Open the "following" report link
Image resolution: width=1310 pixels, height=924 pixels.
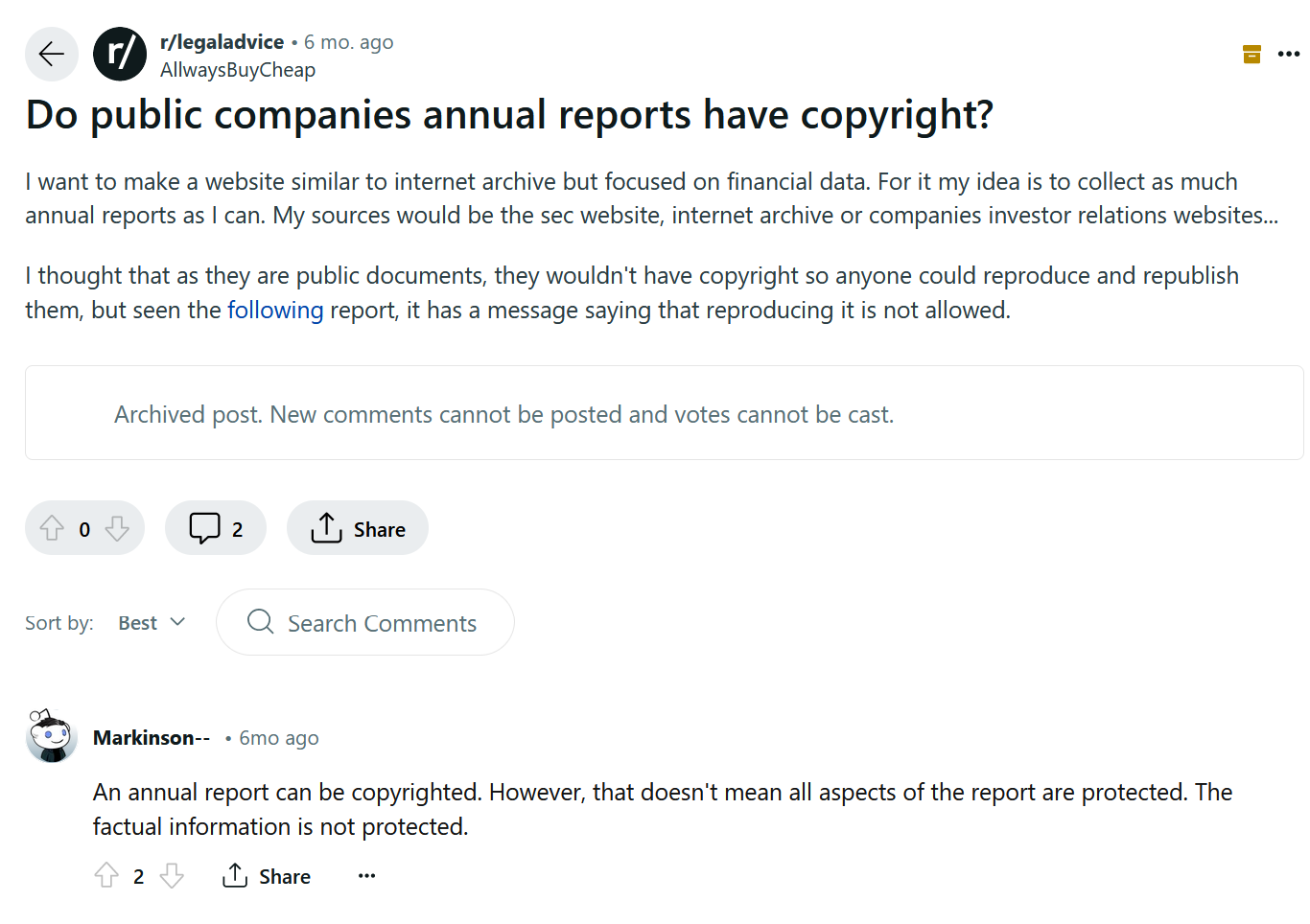tap(275, 311)
